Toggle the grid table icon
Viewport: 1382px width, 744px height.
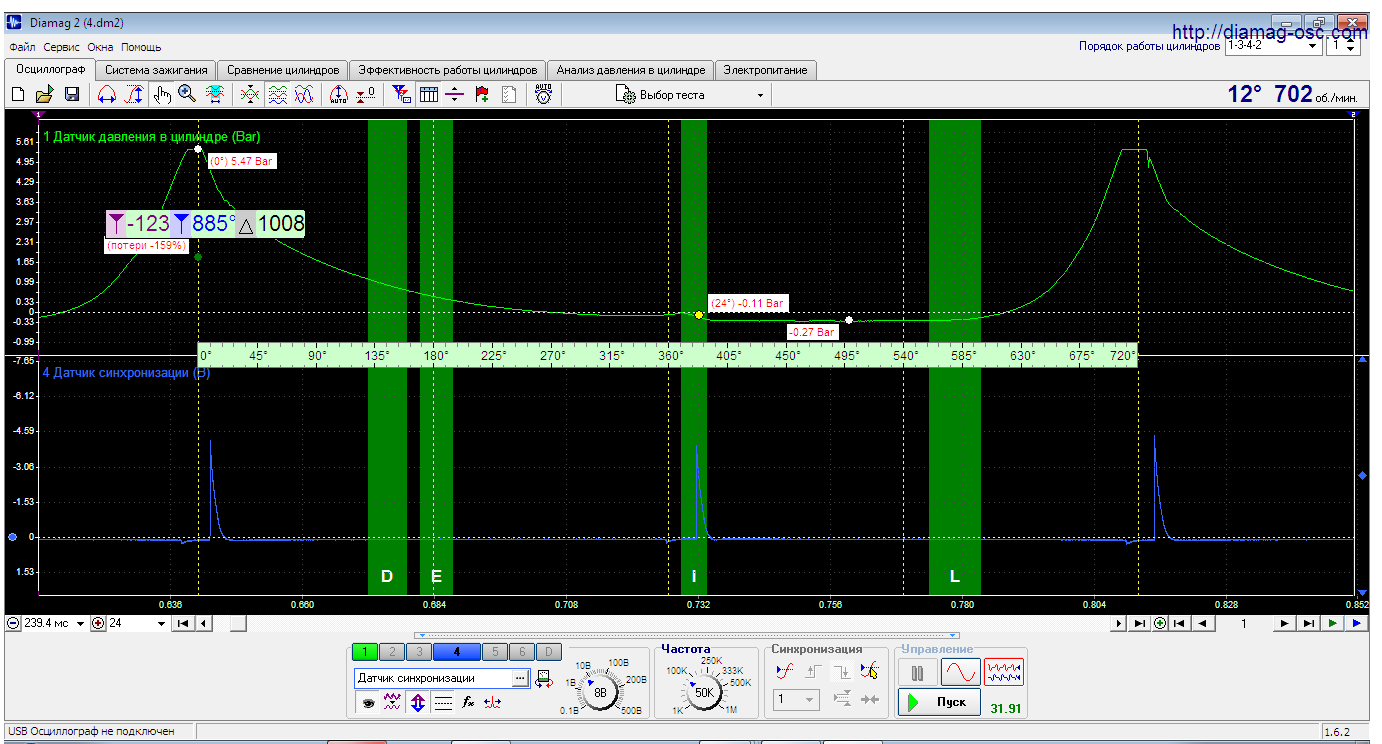(428, 95)
